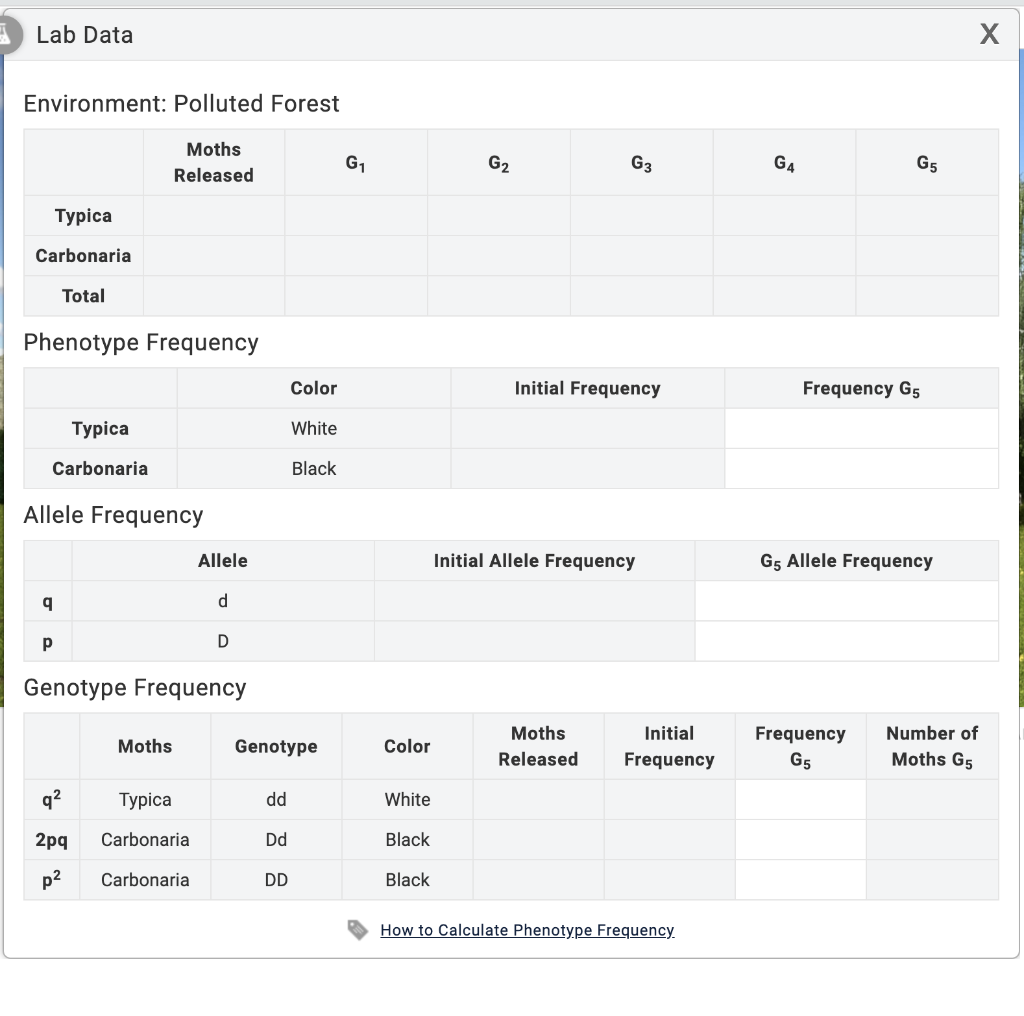
Task: Click Carbonaria label in Phenotype Frequency table
Action: click(101, 469)
